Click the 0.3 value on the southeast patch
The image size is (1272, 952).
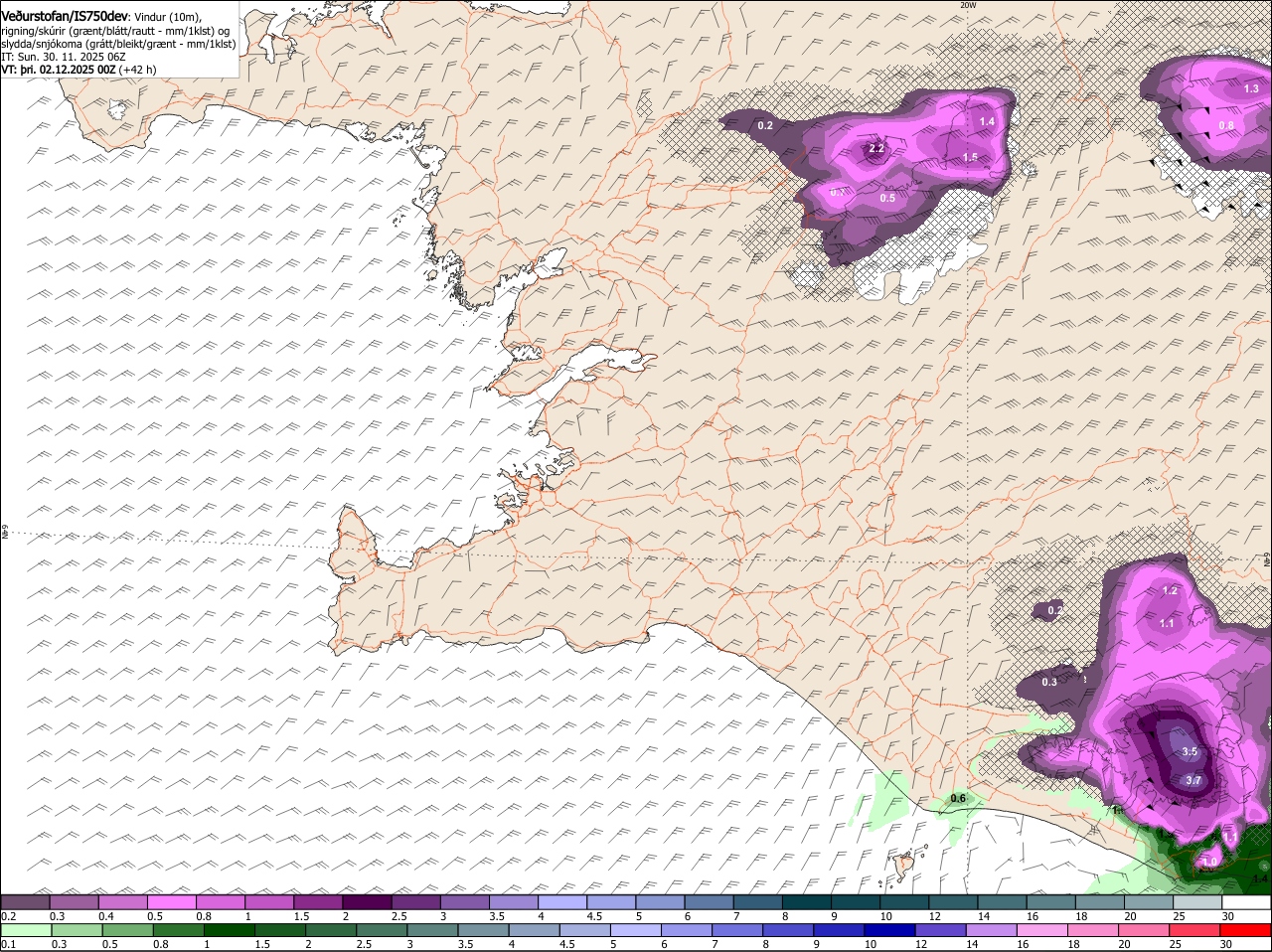(x=1049, y=682)
